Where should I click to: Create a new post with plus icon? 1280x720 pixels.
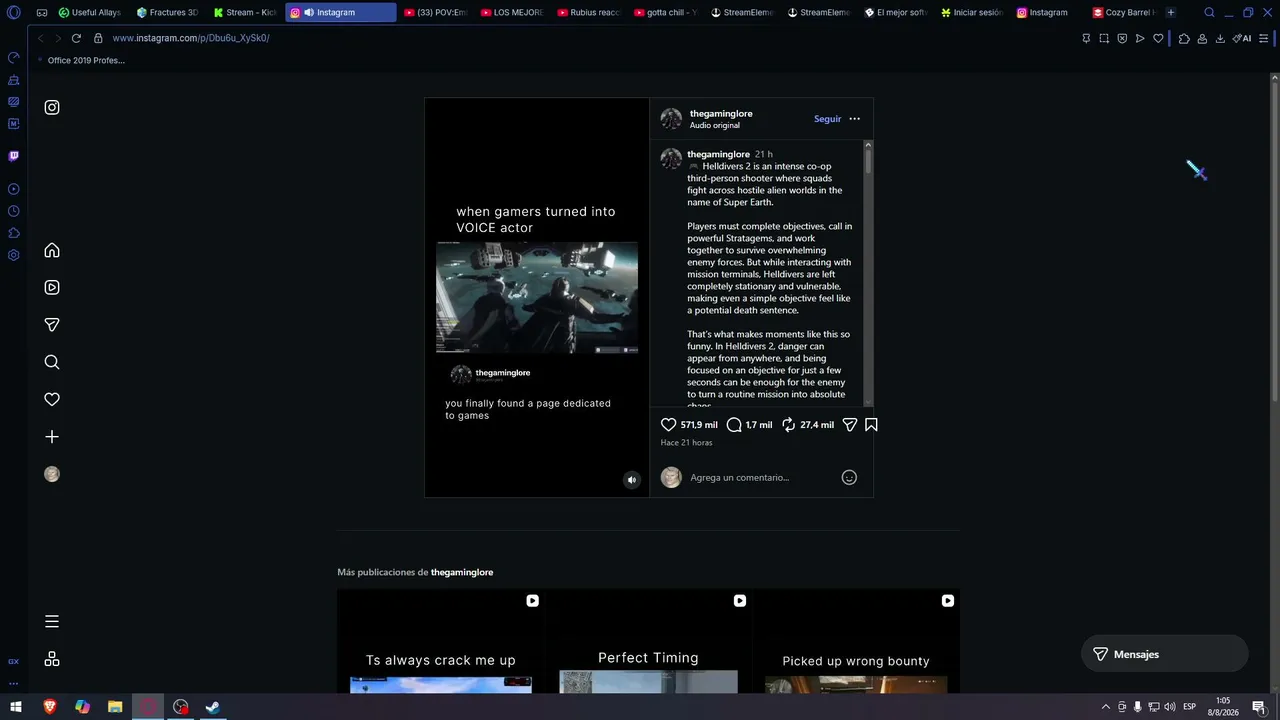click(52, 437)
